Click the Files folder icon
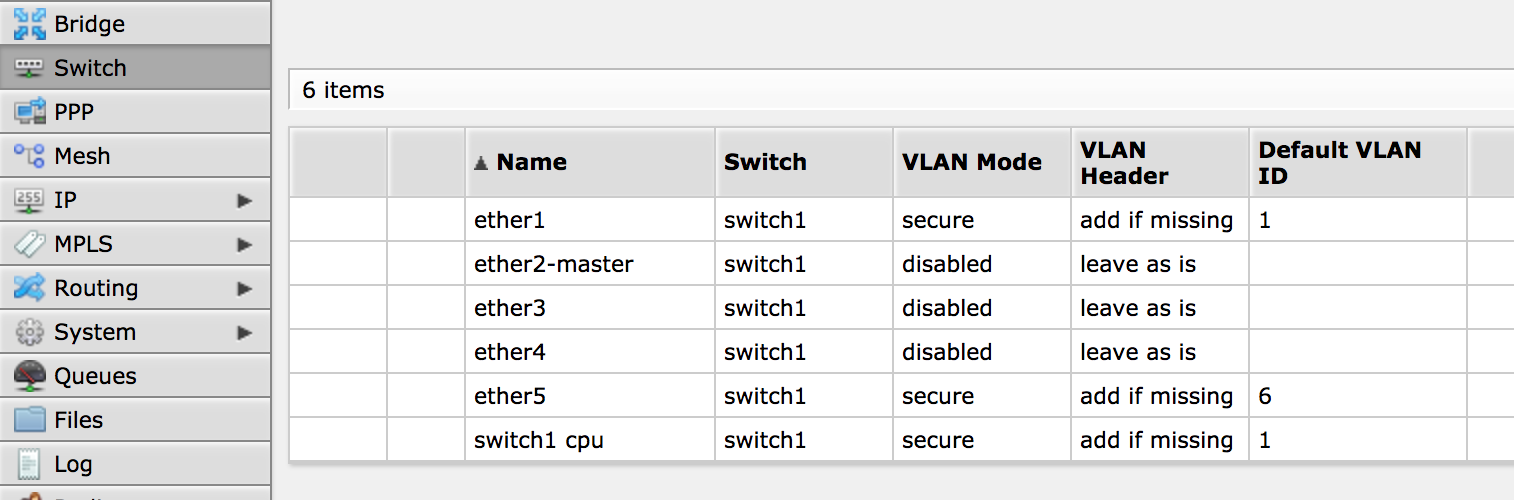Screen dimensions: 1514x500 point(30,420)
